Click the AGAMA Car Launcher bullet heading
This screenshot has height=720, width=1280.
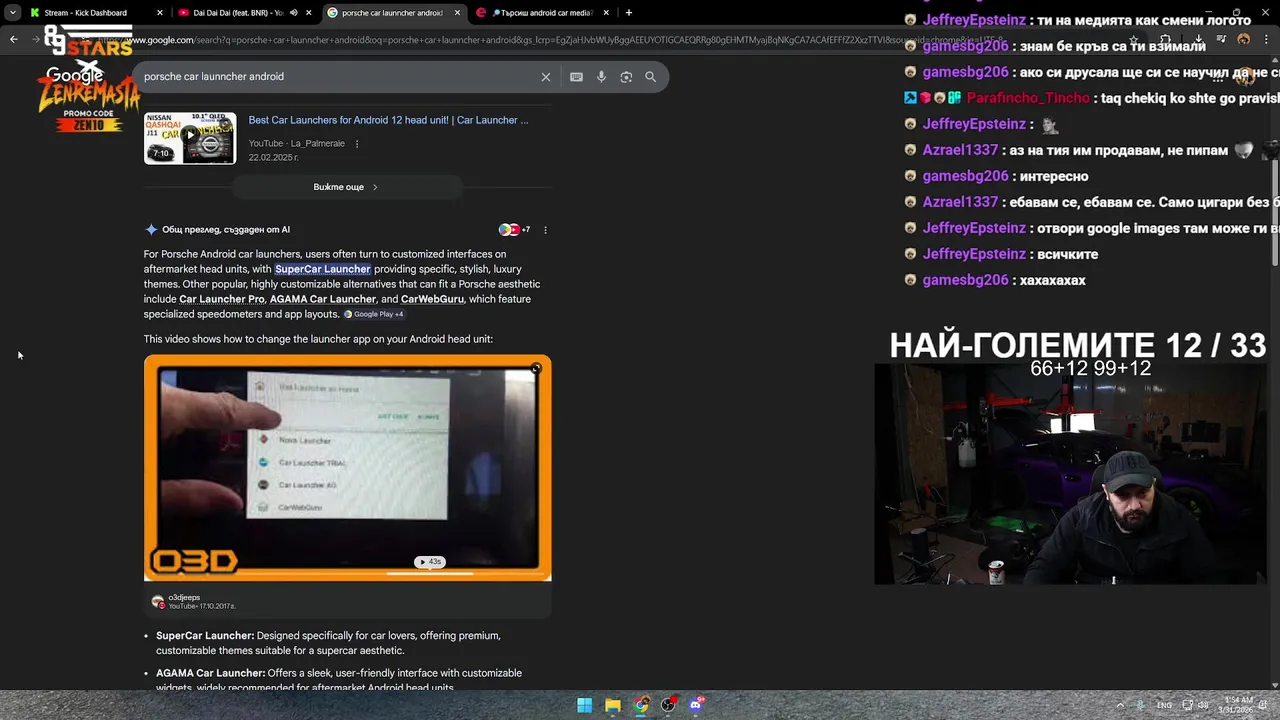pos(210,673)
